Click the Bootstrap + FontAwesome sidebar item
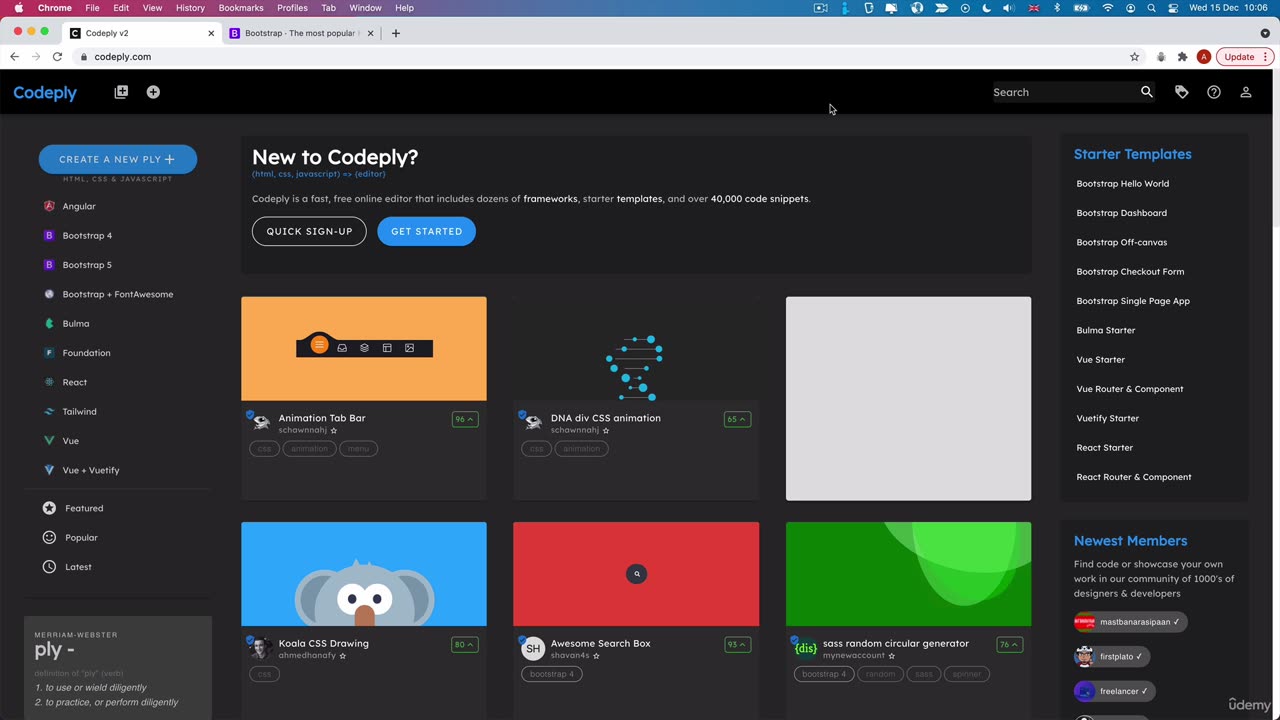The height and width of the screenshot is (720, 1280). (118, 295)
